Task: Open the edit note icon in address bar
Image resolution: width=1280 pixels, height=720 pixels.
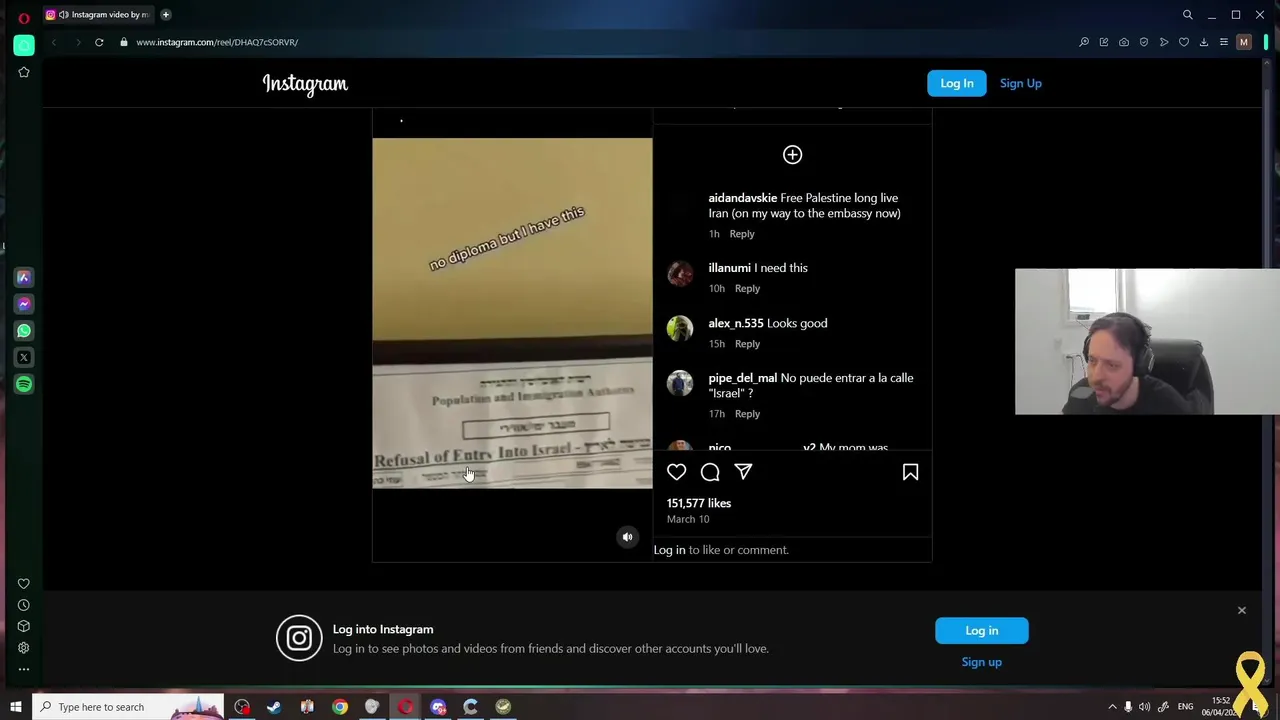Action: point(1104,42)
